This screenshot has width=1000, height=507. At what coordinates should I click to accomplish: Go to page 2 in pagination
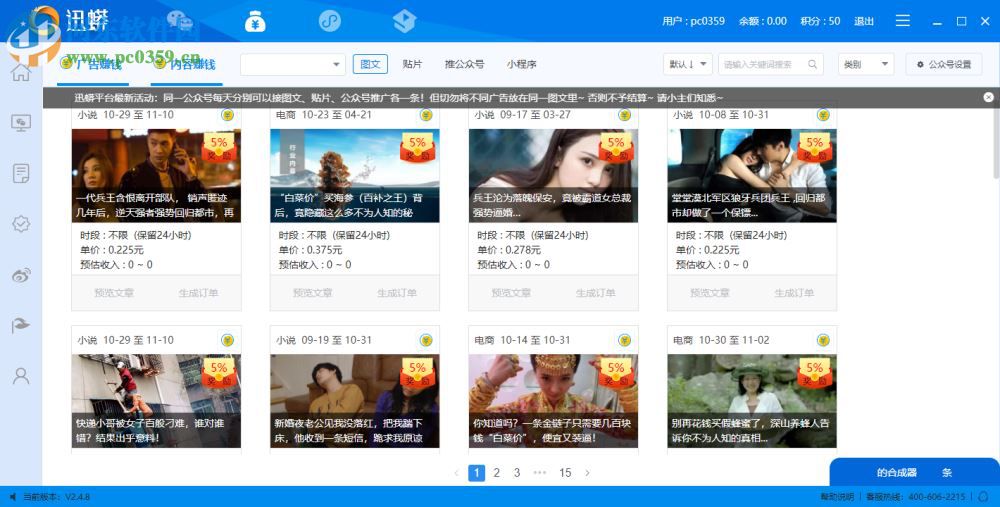[497, 473]
